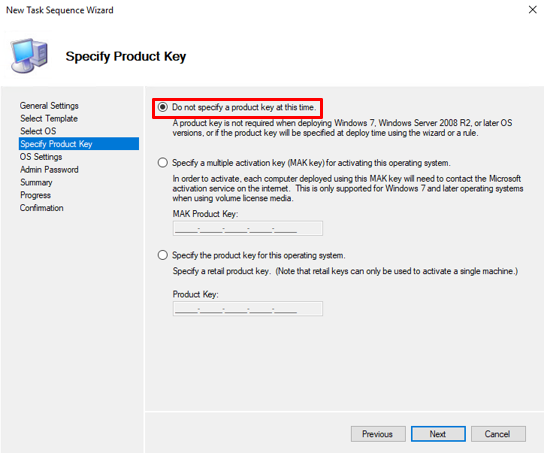This screenshot has height=453, width=545.
Task: Click the Previous button
Action: point(378,434)
